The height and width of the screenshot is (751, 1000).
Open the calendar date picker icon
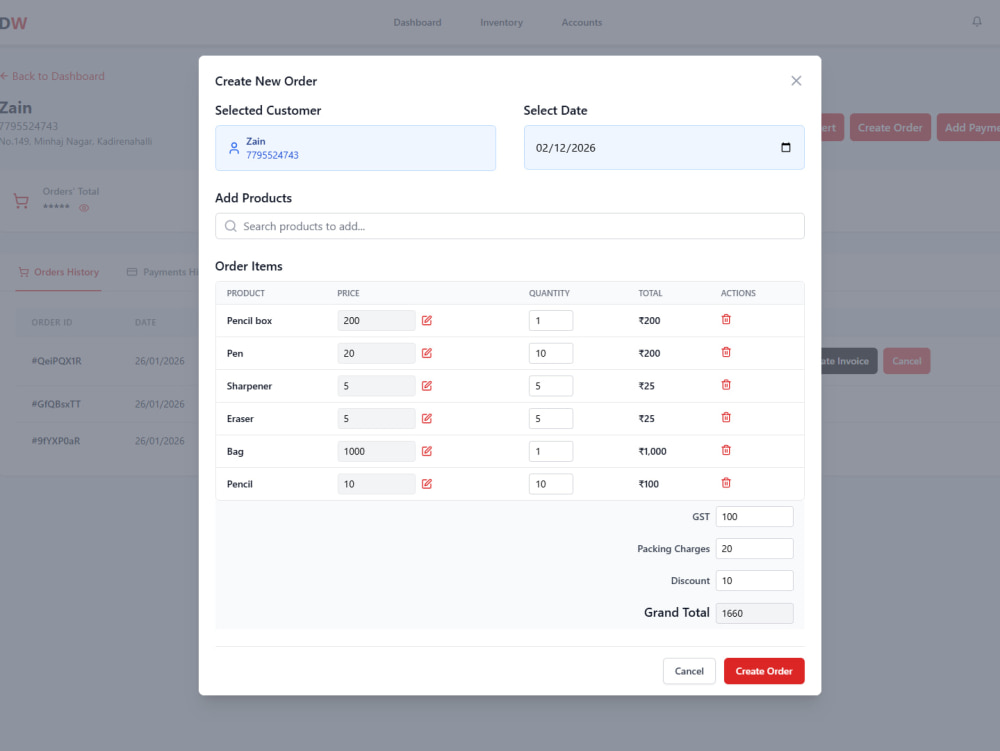click(786, 147)
